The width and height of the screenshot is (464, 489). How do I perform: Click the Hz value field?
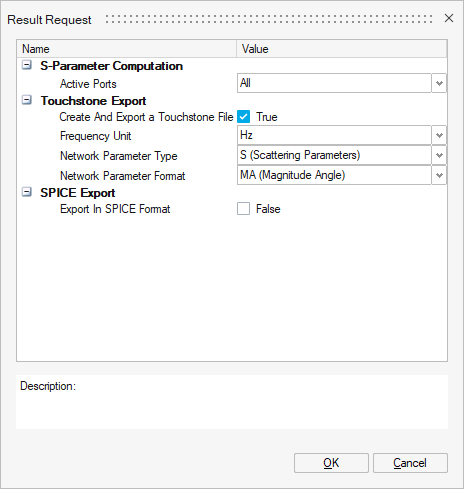334,135
